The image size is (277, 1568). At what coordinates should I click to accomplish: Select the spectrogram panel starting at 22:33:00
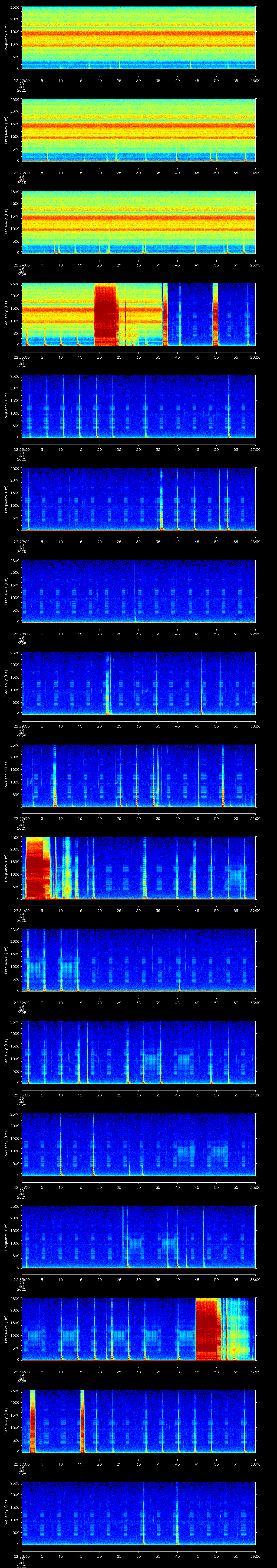pyautogui.click(x=138, y=1052)
